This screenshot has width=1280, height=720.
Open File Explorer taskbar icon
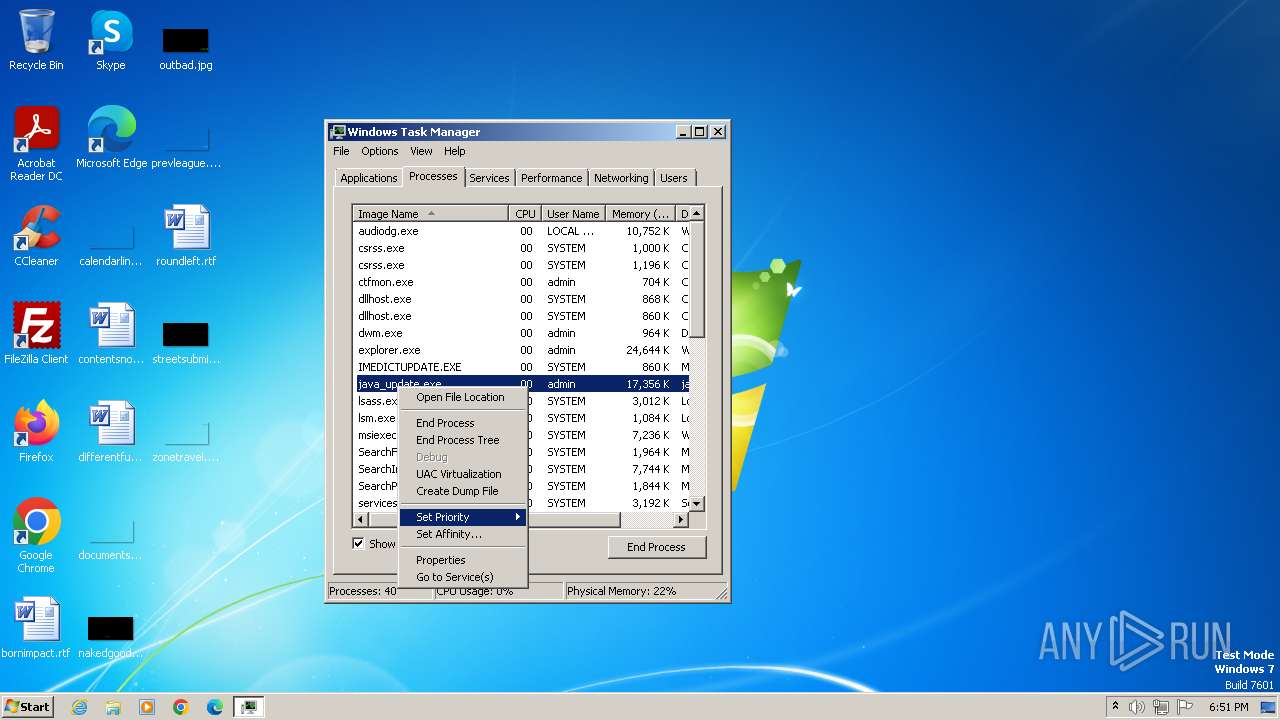click(x=113, y=707)
